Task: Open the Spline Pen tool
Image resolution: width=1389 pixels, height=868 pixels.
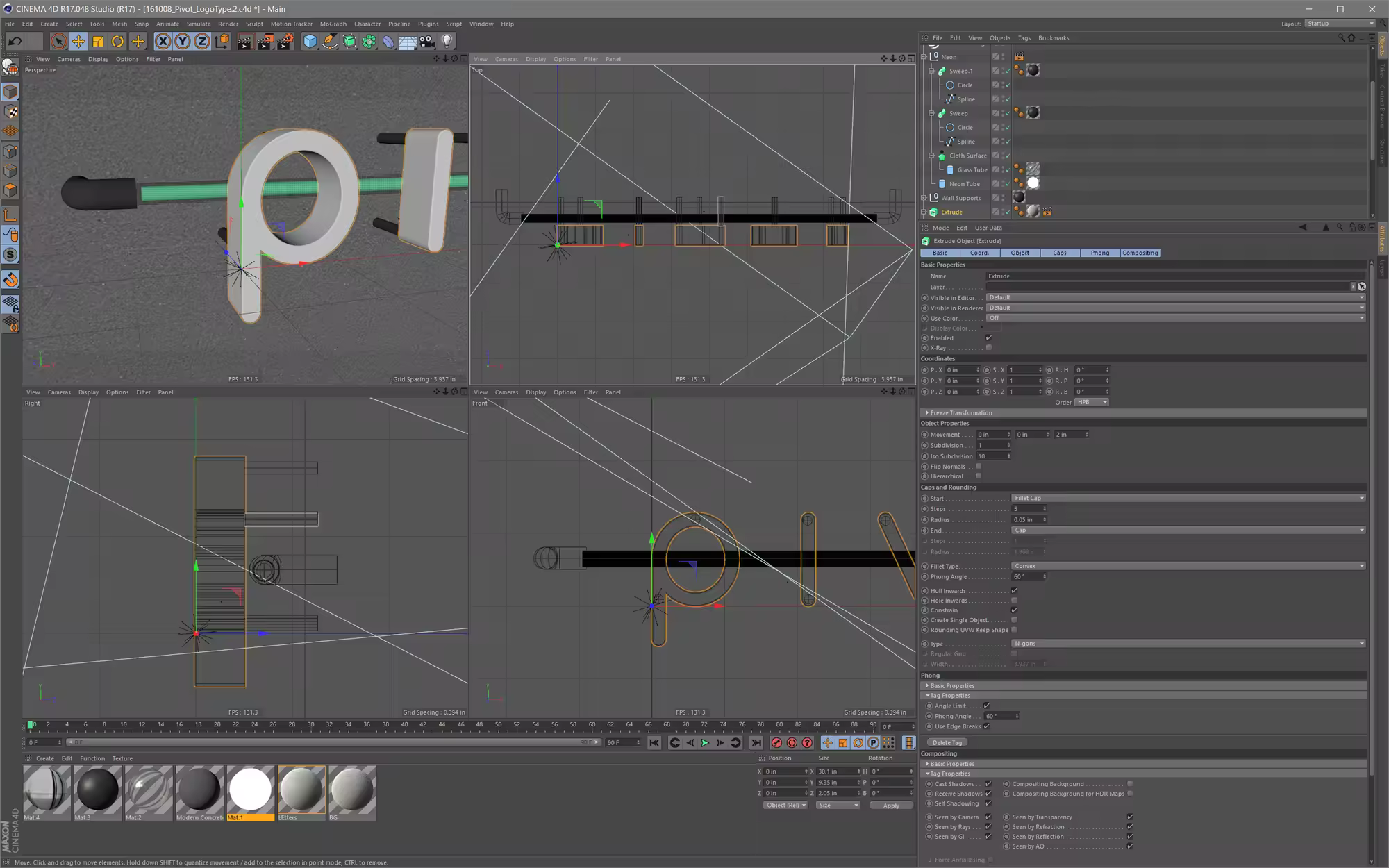Action: (x=329, y=42)
